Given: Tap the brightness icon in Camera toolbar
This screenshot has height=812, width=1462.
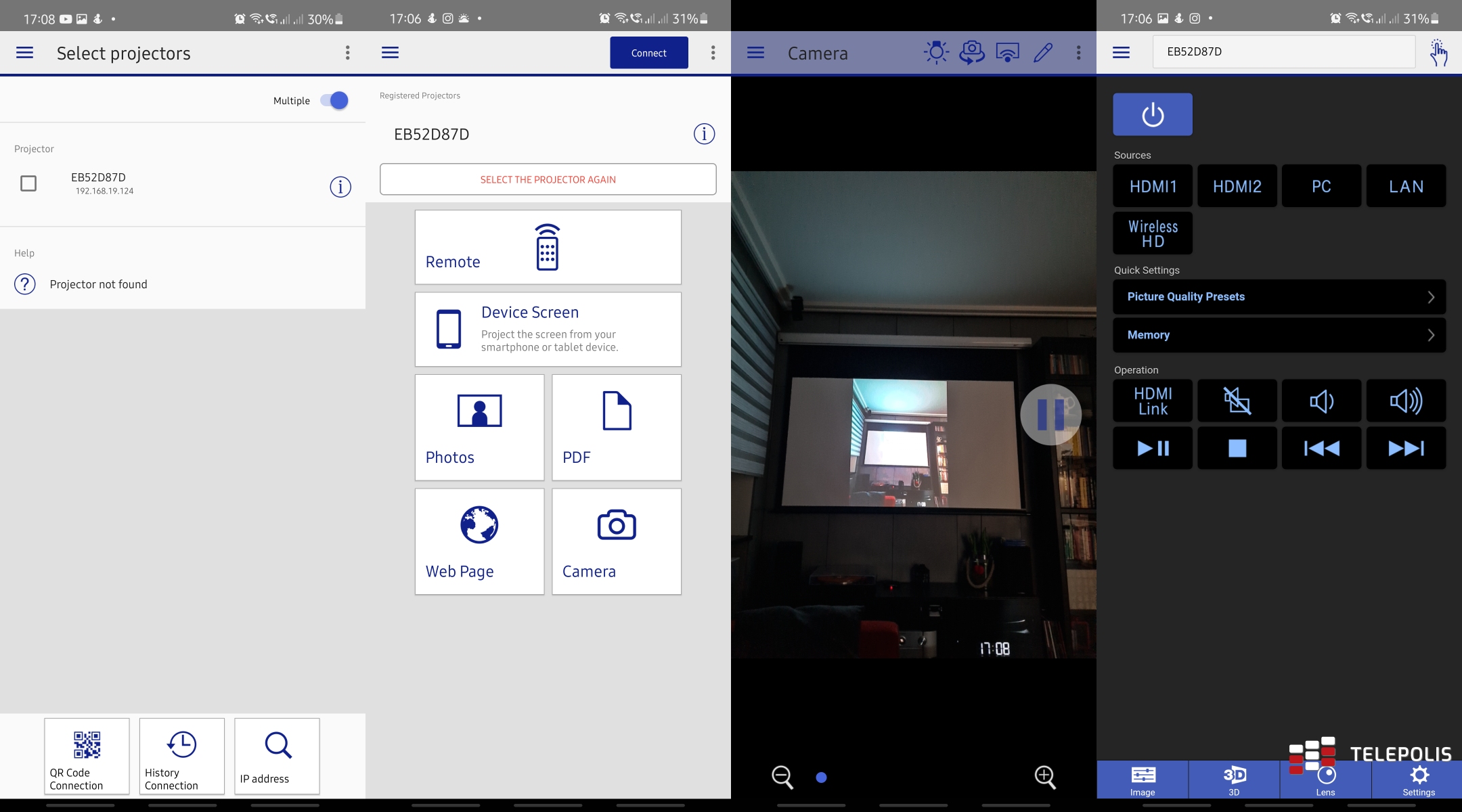Looking at the screenshot, I should (936, 52).
